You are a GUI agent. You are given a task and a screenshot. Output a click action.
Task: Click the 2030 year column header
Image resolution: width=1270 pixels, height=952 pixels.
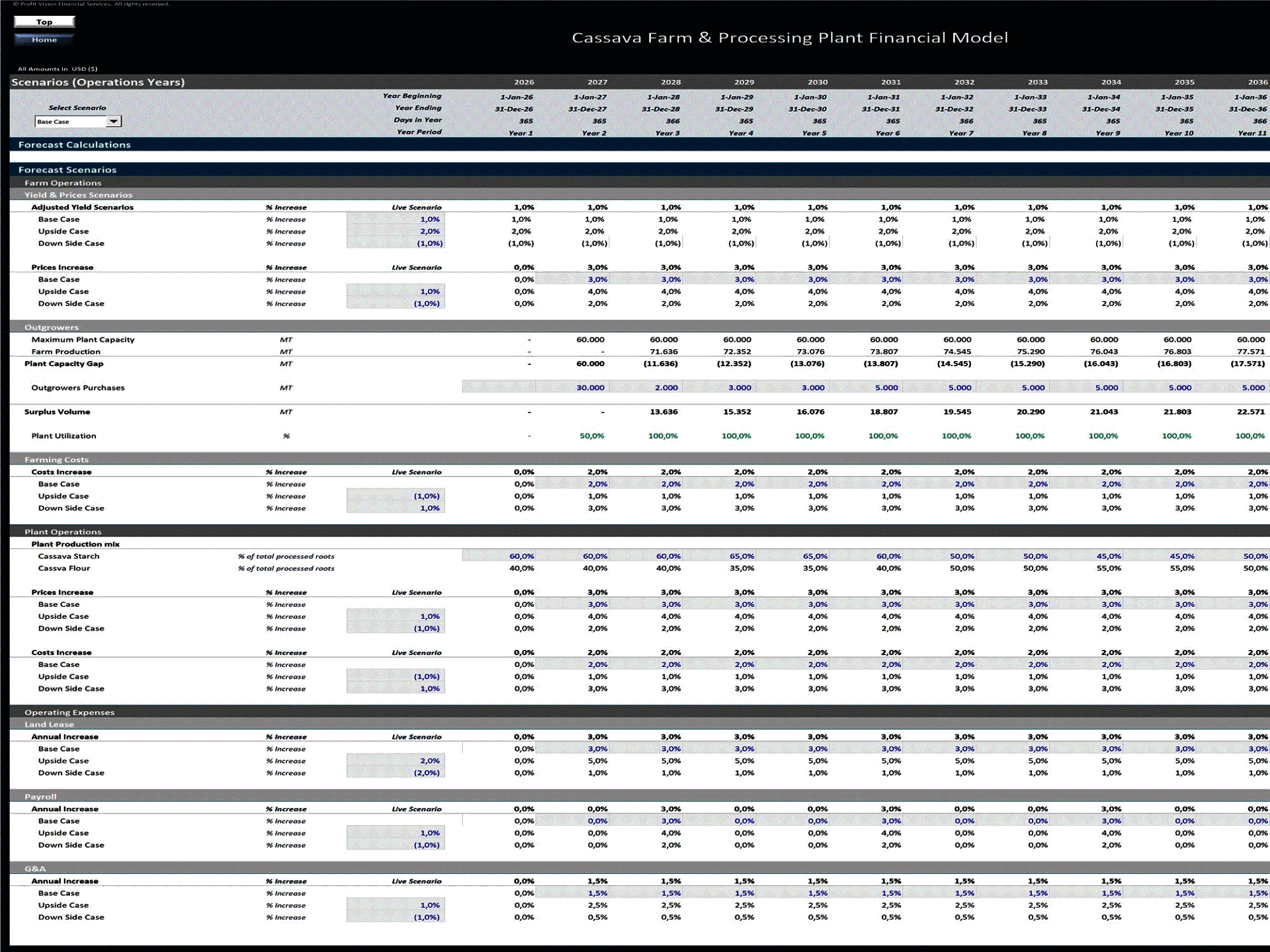click(818, 82)
